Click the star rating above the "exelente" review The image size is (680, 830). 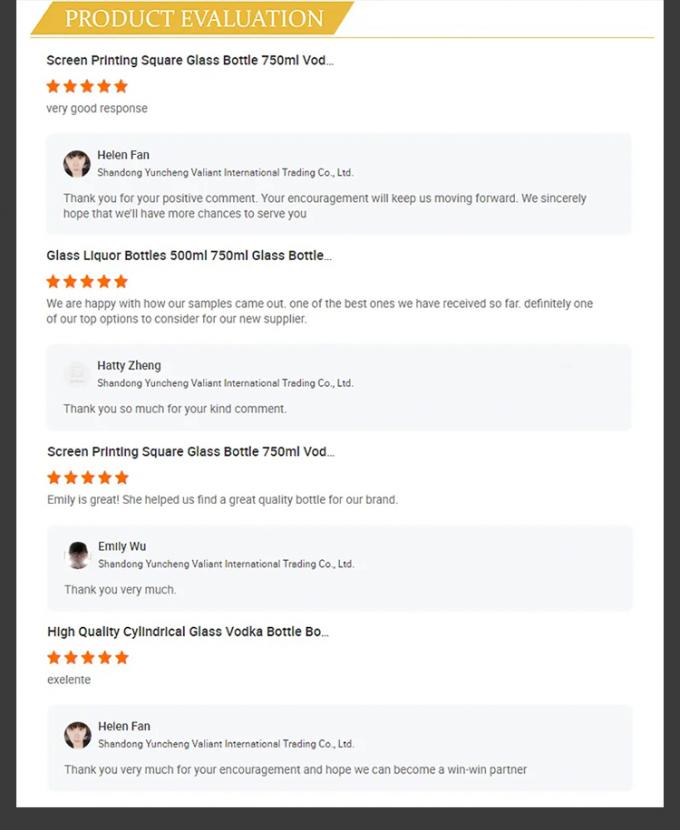(x=88, y=657)
